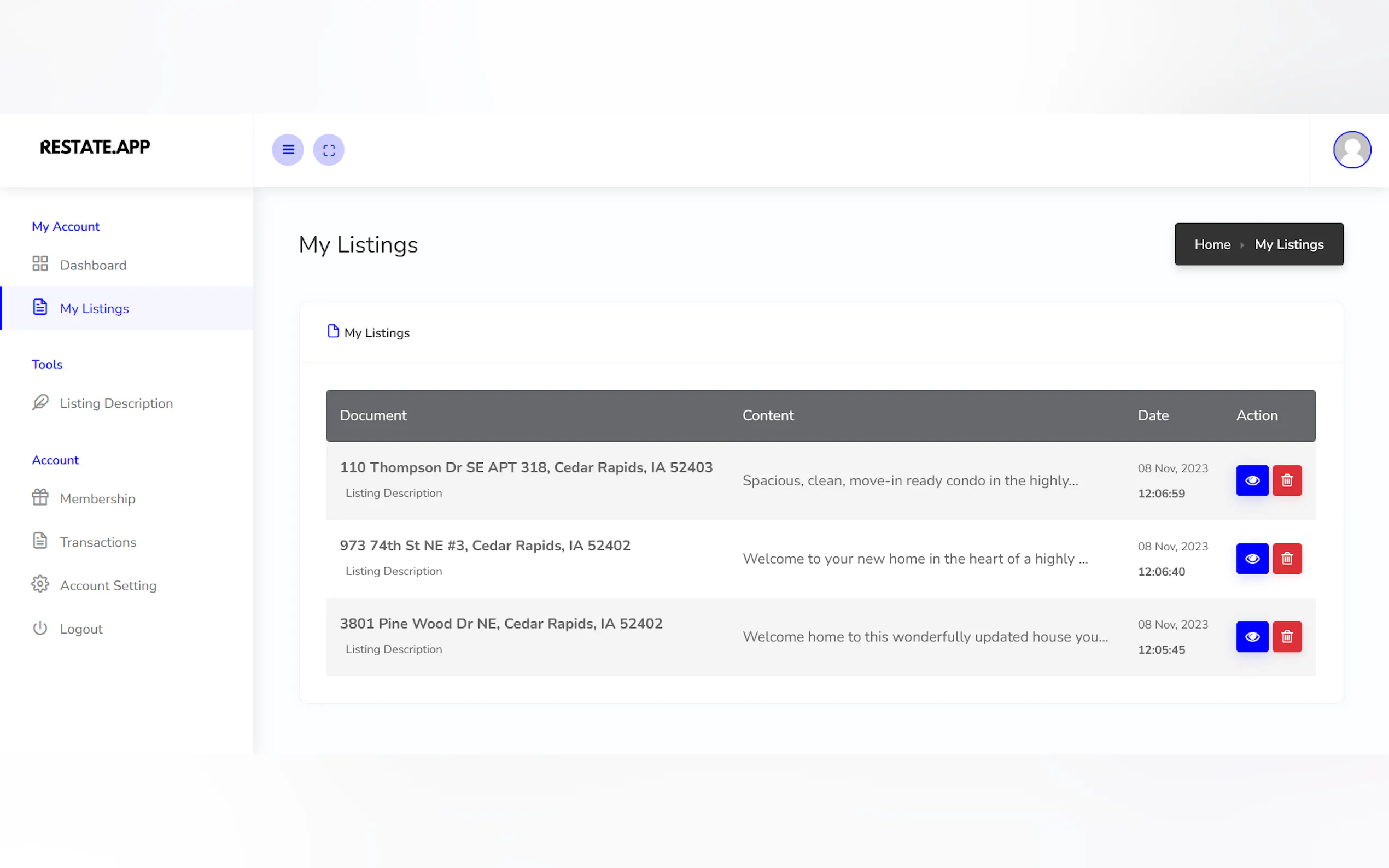Go to the Membership page

click(x=98, y=499)
